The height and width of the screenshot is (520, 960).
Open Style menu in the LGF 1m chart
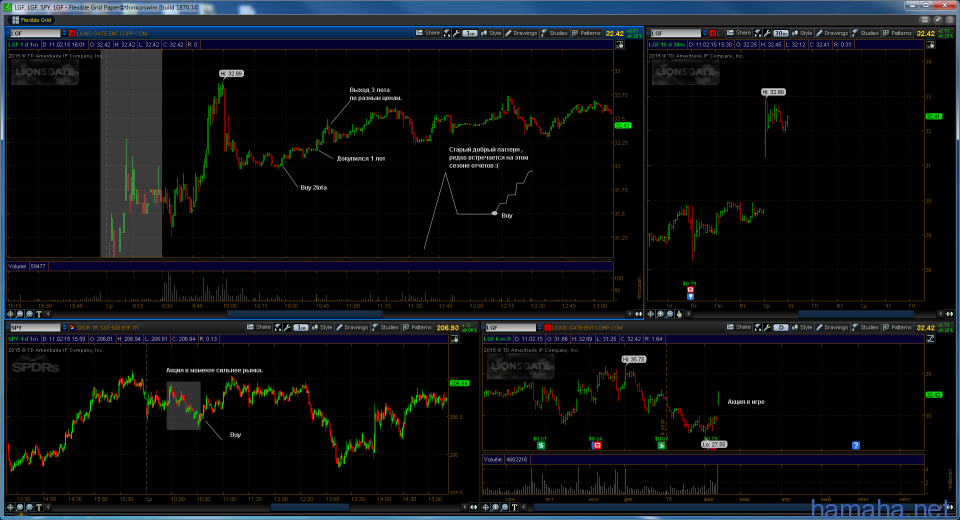(x=491, y=33)
